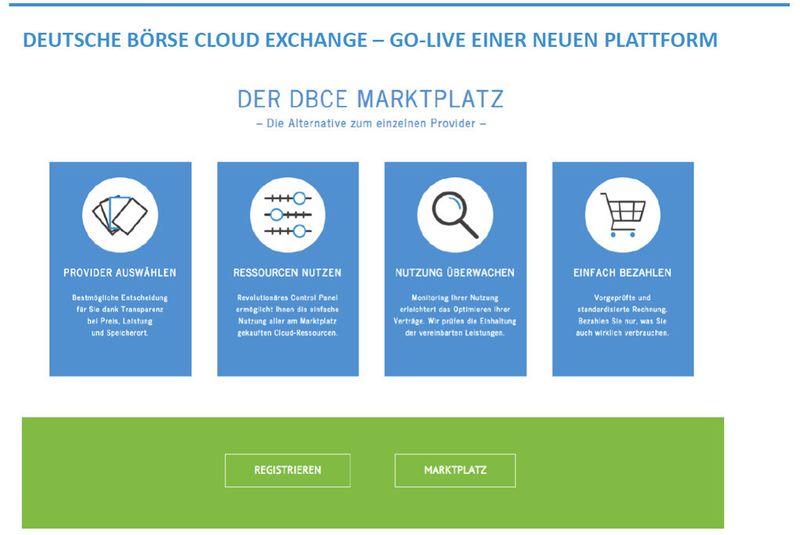Select the PROVIDER AUSWÄHLEN heading
Image resolution: width=800 pixels, height=535 pixels.
click(x=120, y=272)
